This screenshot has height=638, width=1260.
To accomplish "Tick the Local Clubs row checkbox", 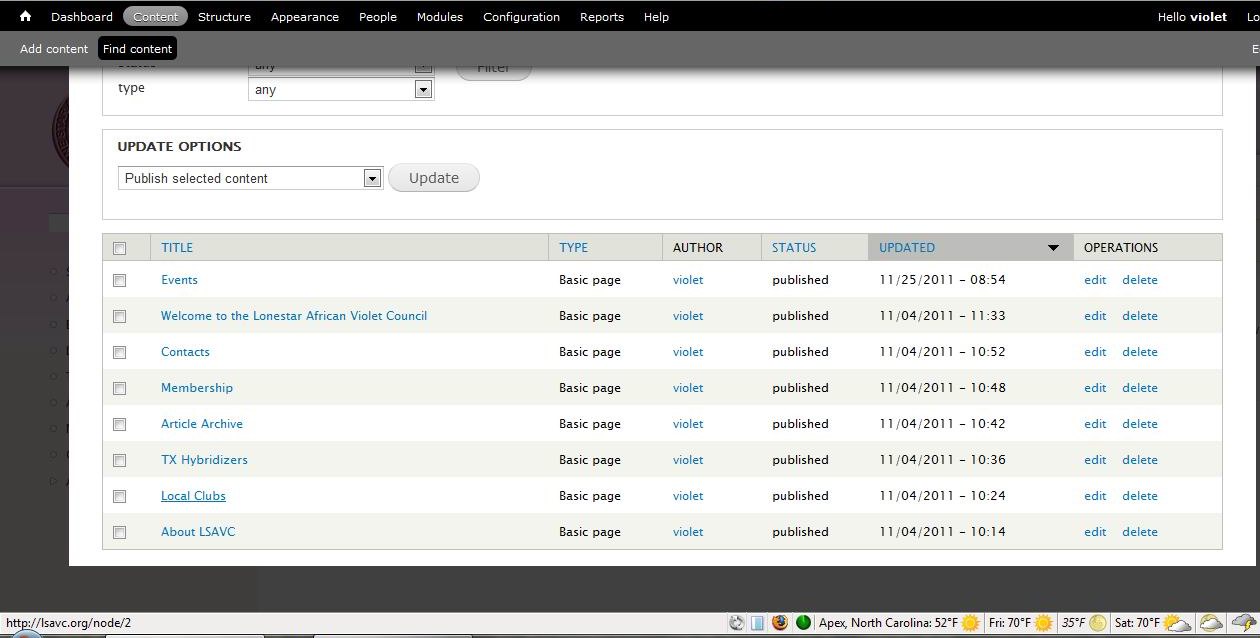I will point(120,496).
